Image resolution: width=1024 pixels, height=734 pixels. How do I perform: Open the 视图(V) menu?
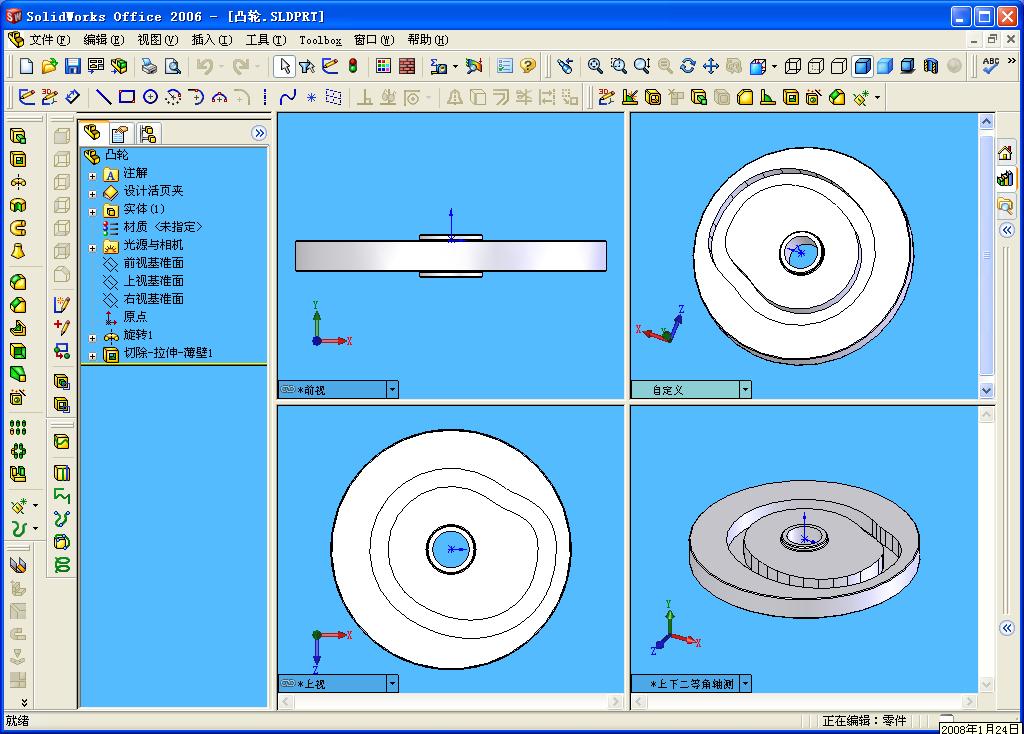(158, 40)
